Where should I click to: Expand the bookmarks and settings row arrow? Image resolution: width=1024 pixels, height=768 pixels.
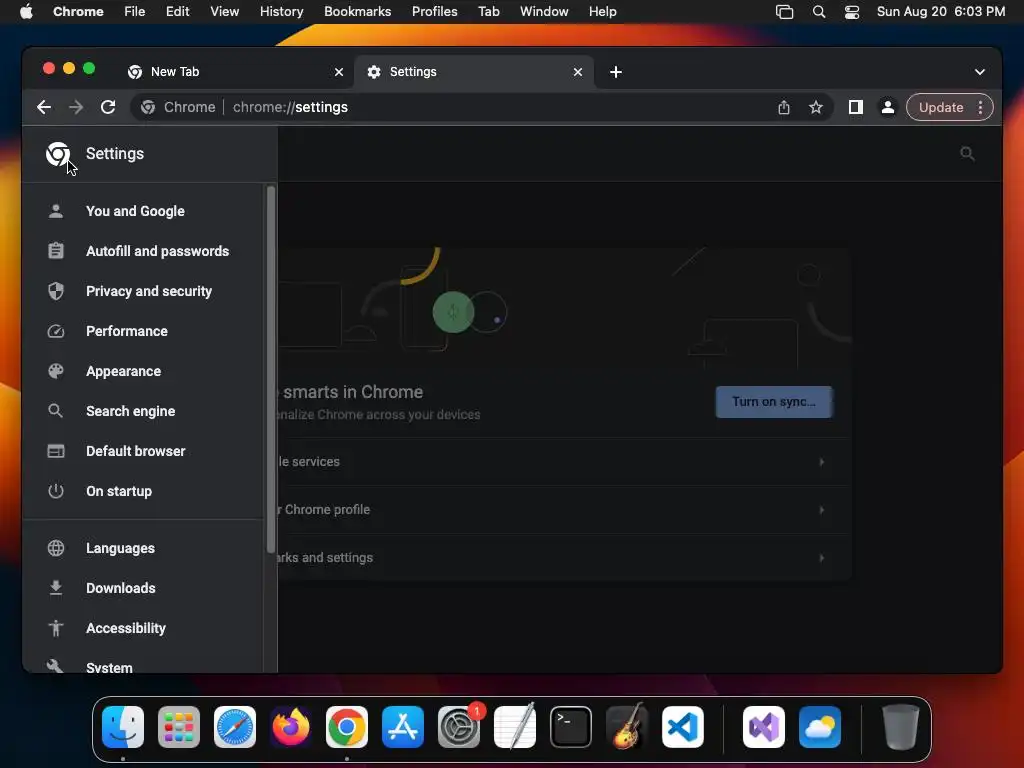tap(822, 558)
